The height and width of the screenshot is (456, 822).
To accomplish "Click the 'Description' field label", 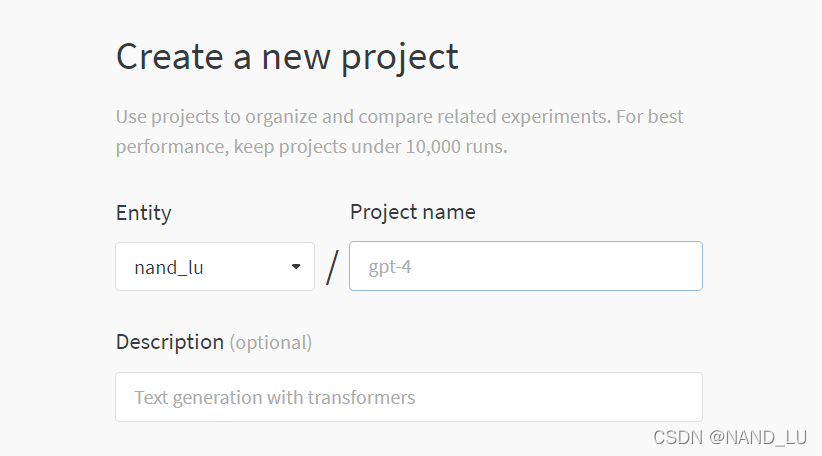I will pos(169,342).
